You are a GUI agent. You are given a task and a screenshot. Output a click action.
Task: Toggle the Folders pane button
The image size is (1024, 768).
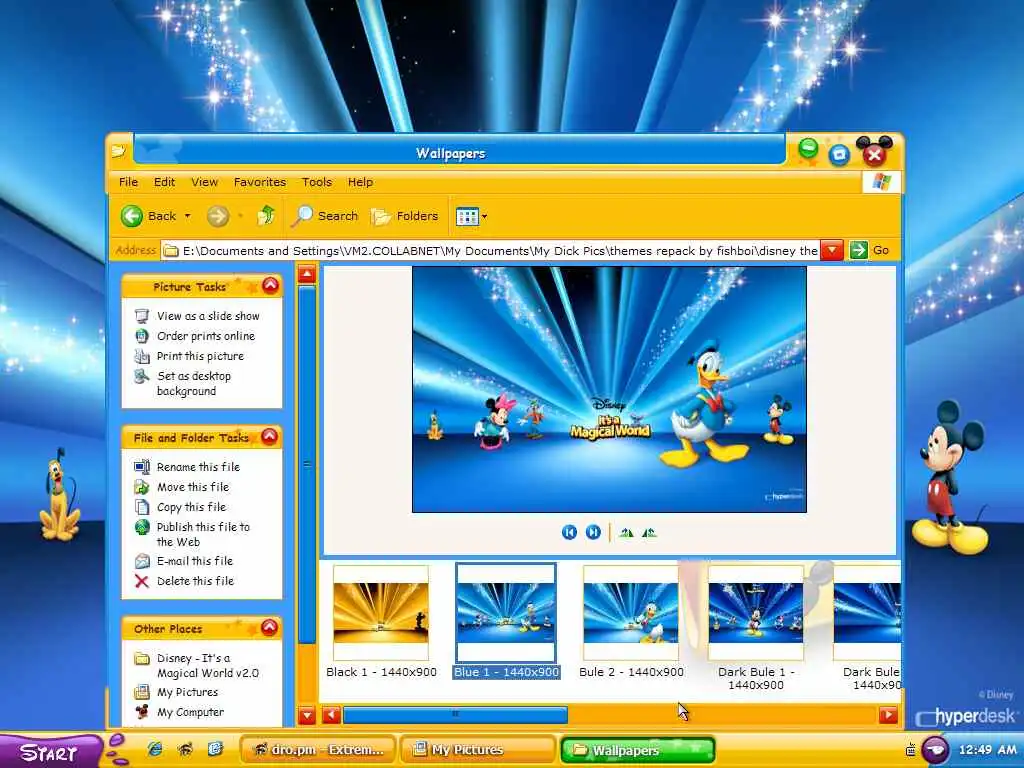coord(405,216)
